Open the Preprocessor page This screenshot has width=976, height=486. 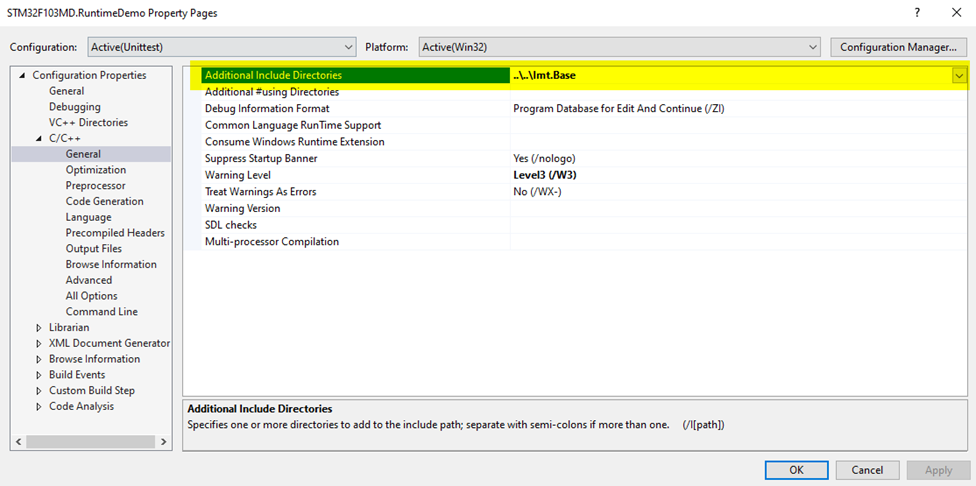tap(95, 185)
